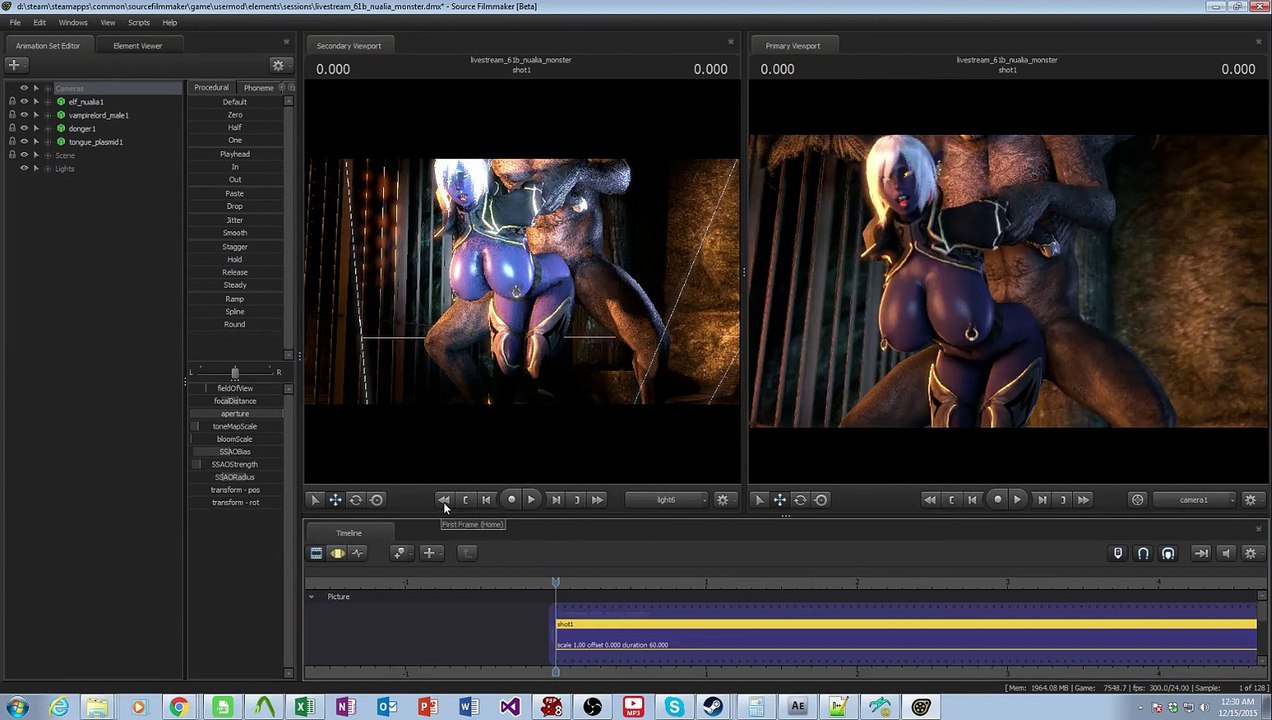Switch timeline to Motion Editor mode
The image size is (1272, 720).
(x=337, y=553)
